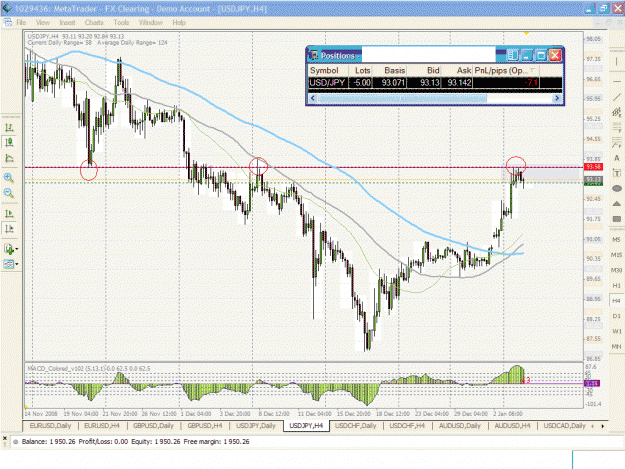Select the rectangle drawing tool
The width and height of the screenshot is (625, 469).
[617, 219]
